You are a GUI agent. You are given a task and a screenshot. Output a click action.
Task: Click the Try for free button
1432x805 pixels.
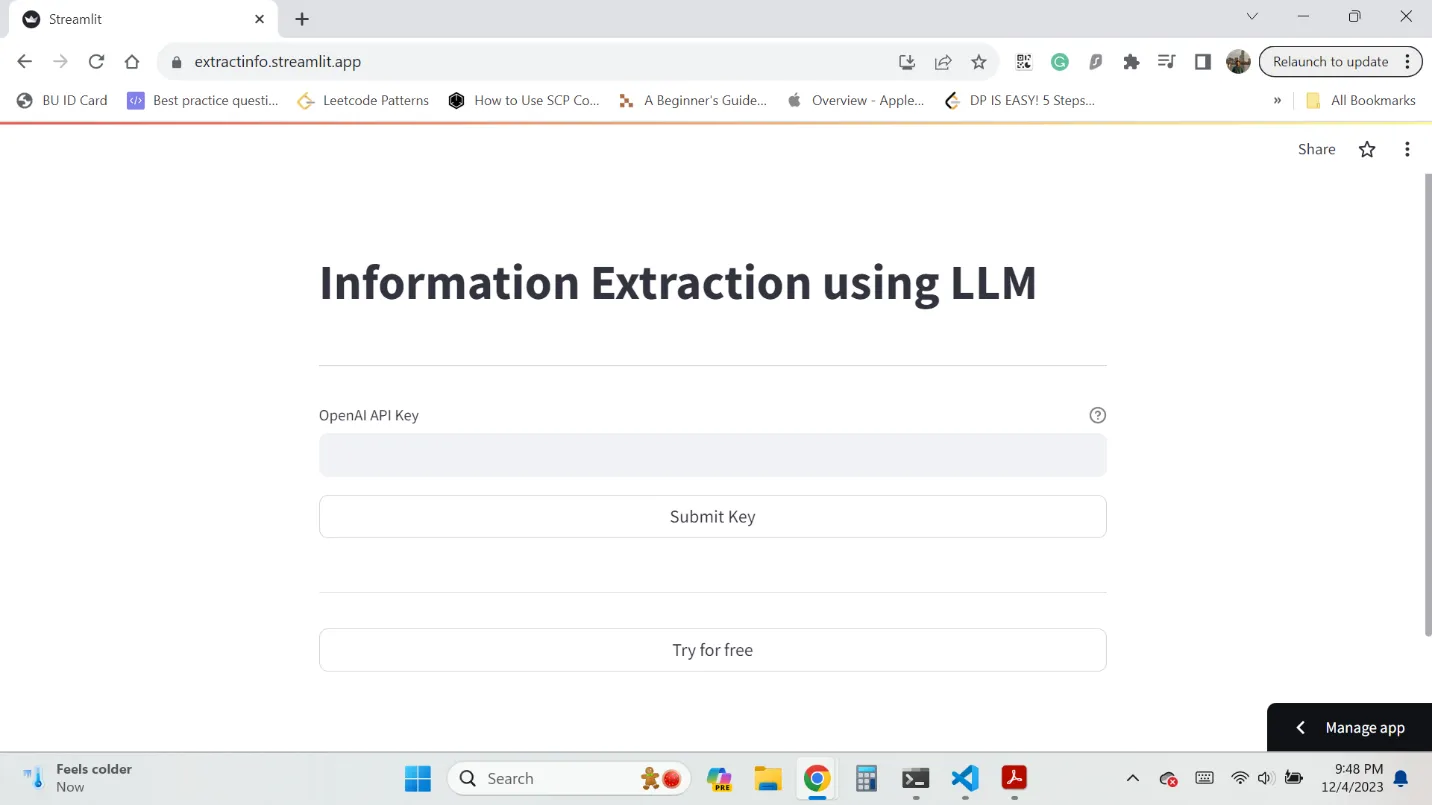(712, 650)
